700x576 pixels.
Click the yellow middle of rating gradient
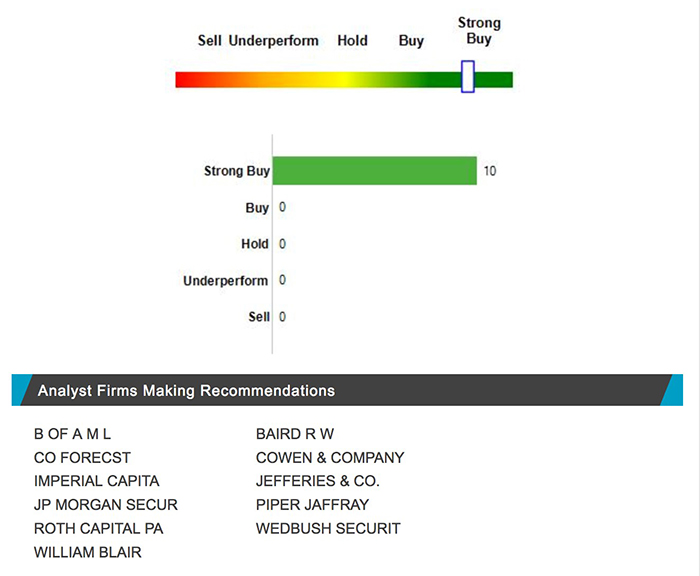pos(343,79)
